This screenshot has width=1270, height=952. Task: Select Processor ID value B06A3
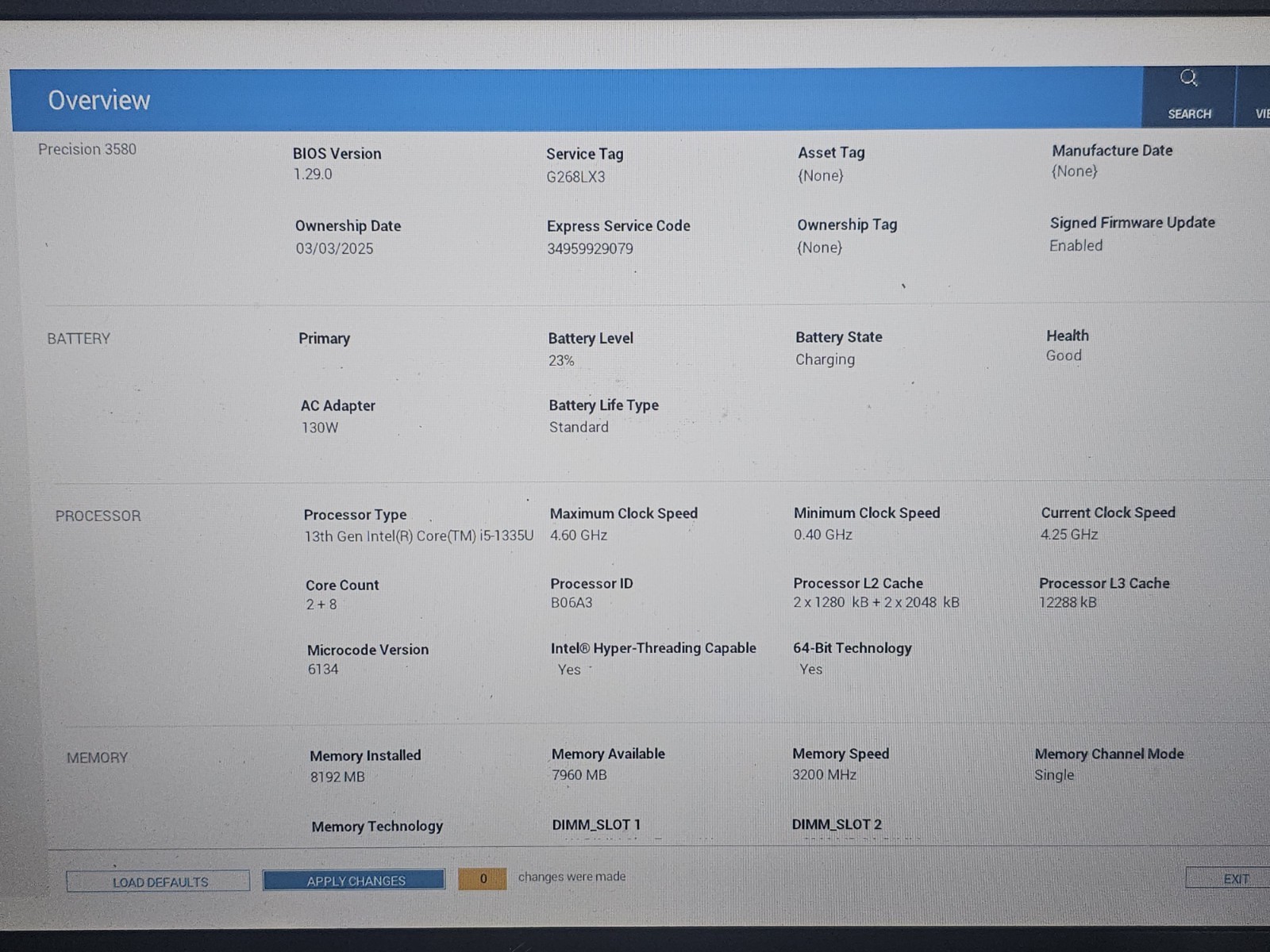tap(571, 603)
